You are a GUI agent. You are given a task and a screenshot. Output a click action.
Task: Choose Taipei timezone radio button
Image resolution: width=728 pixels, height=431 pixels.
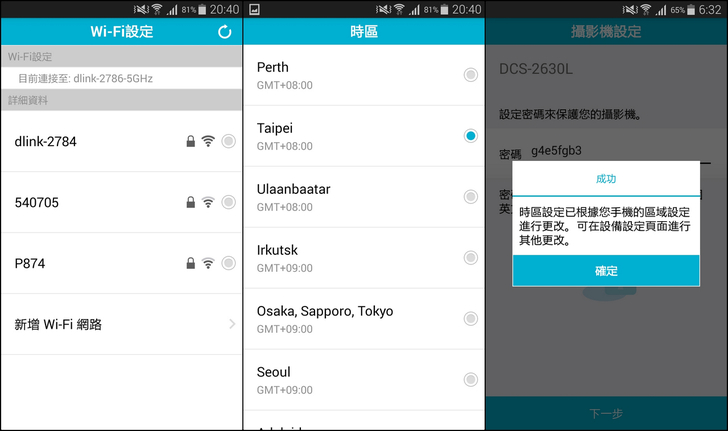pos(471,136)
